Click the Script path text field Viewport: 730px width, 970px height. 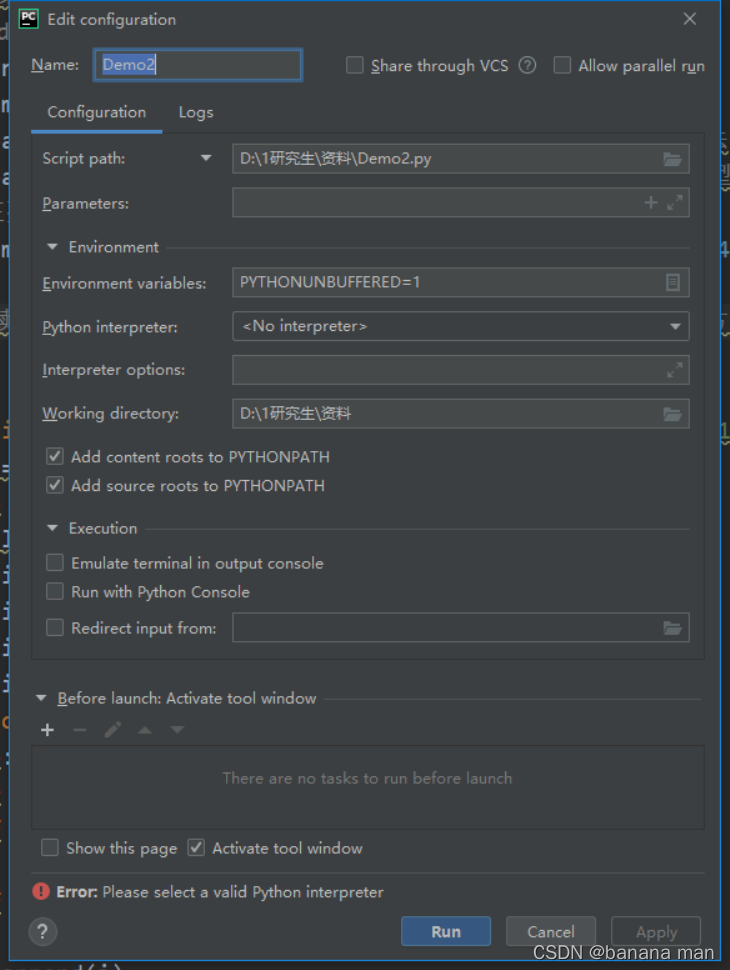pyautogui.click(x=461, y=159)
